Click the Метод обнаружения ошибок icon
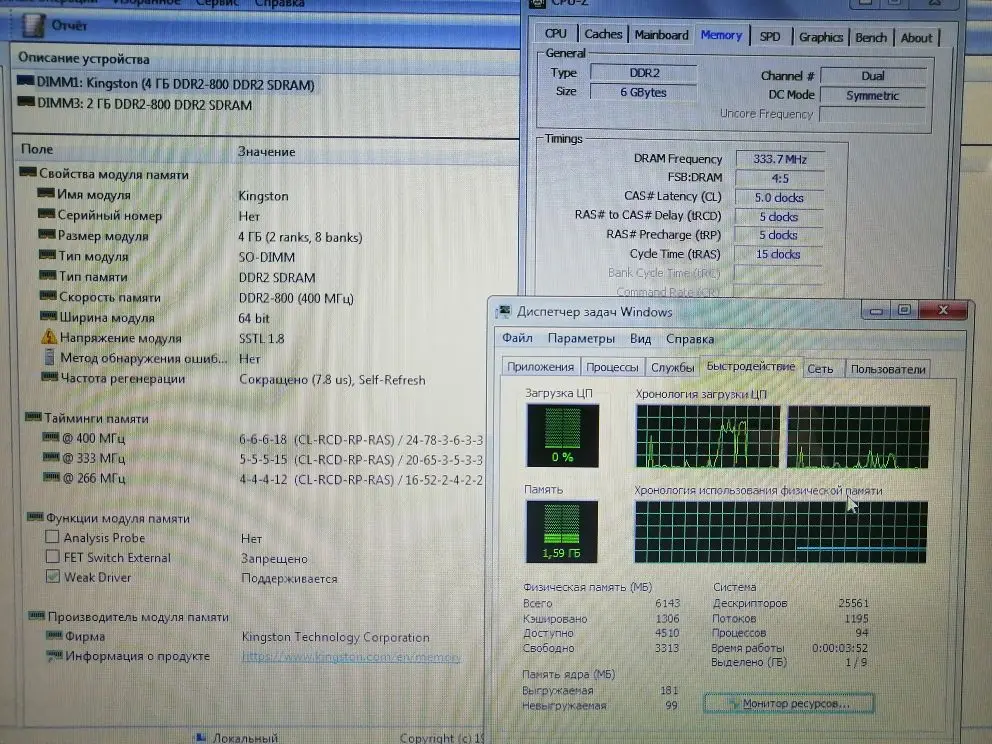The image size is (992, 744). point(49,357)
